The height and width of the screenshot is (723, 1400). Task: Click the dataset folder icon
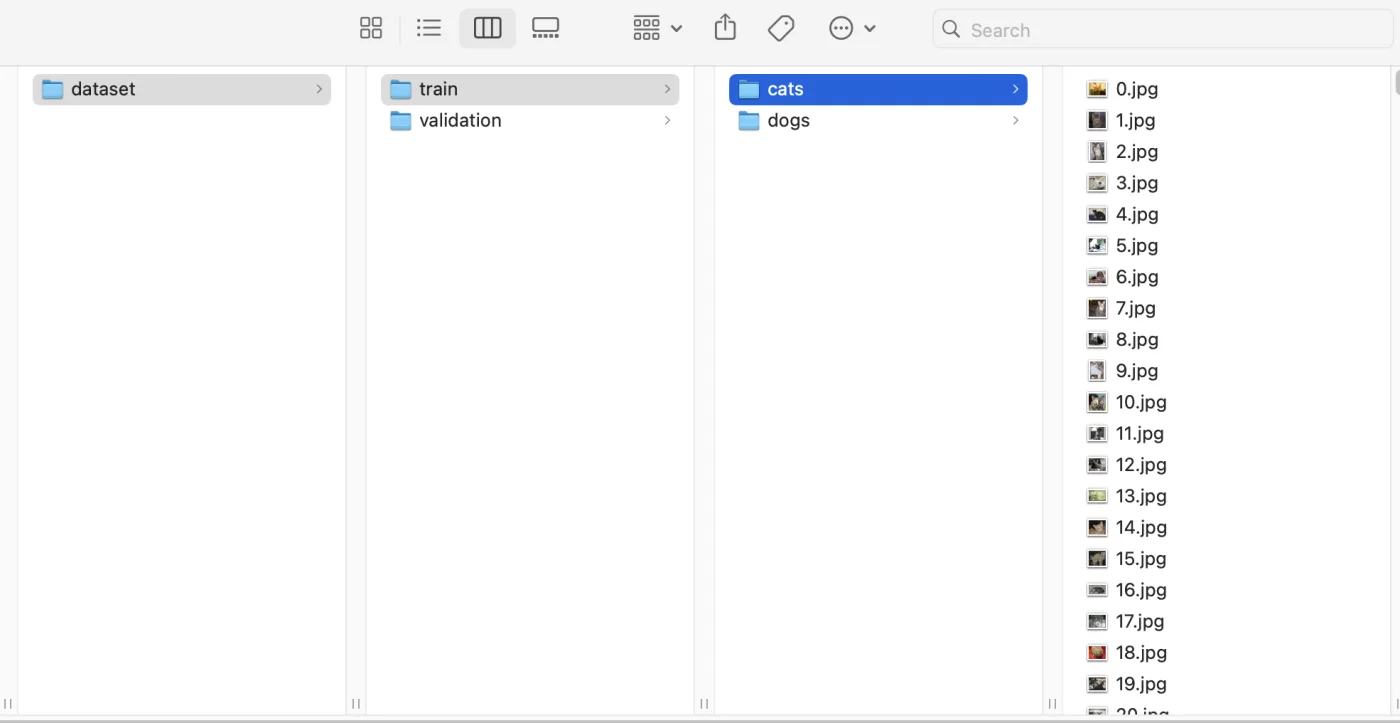(53, 89)
